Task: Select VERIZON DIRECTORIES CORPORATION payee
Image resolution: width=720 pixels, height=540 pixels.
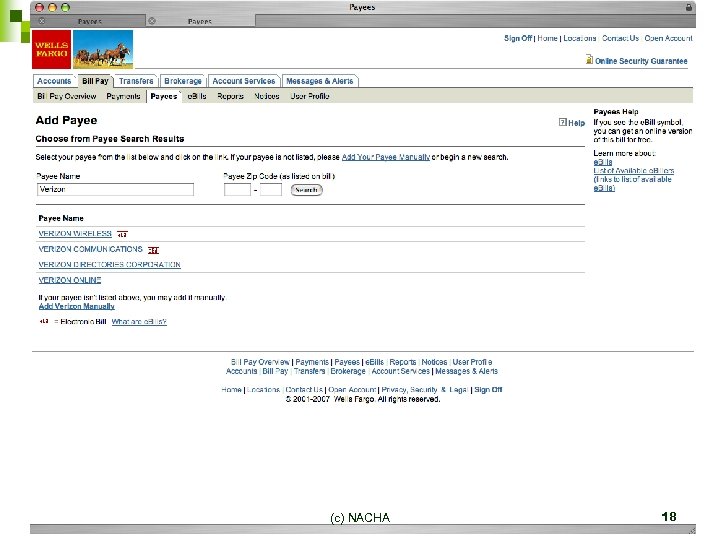Action: [109, 264]
